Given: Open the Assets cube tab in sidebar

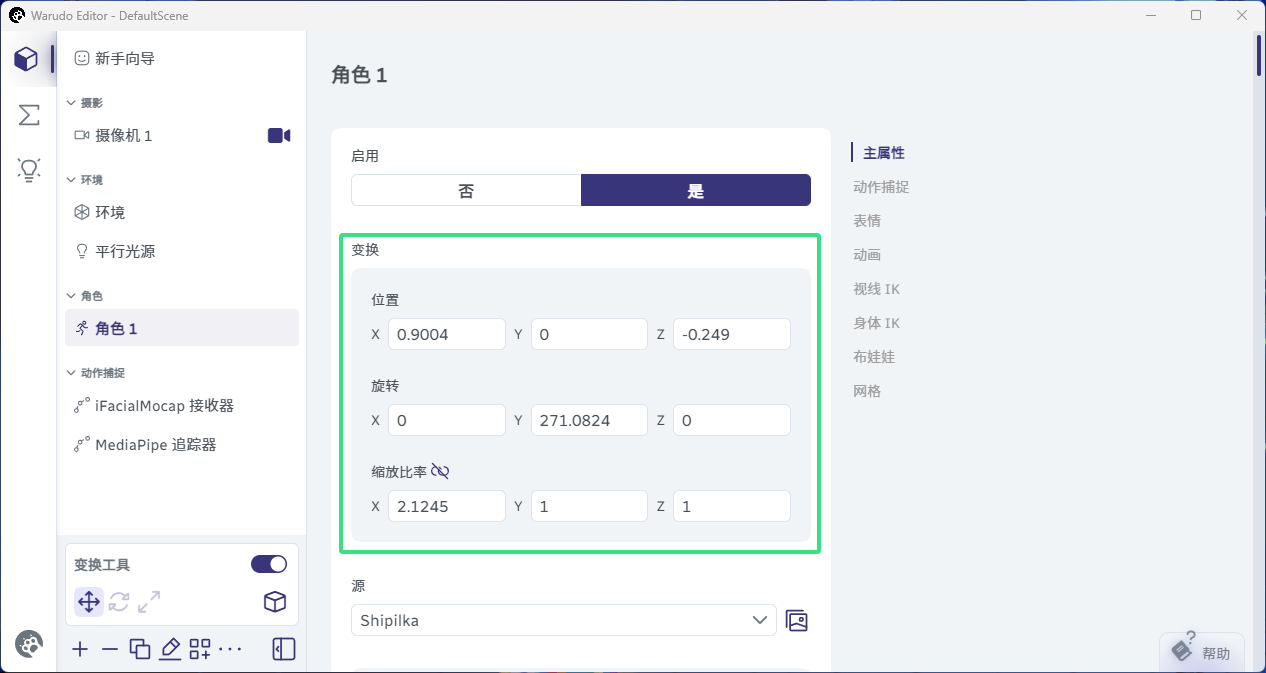Looking at the screenshot, I should coord(27,59).
